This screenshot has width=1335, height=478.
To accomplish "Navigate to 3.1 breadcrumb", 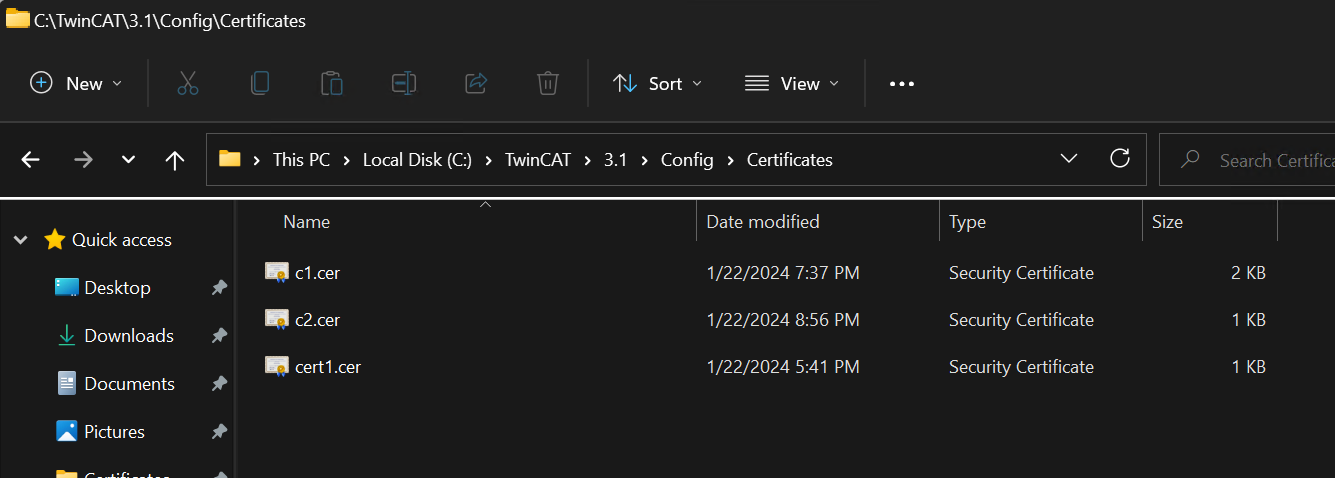I will pos(616,160).
